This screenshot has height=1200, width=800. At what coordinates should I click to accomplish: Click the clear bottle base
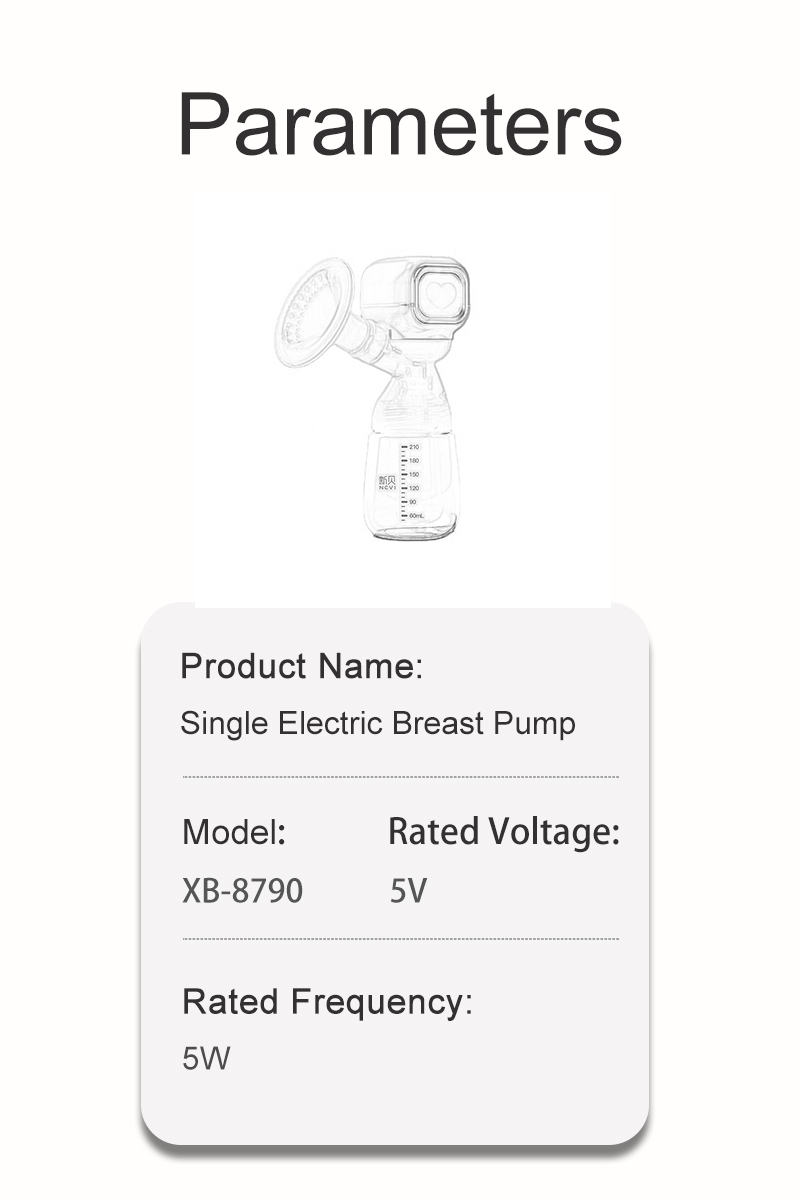414,532
